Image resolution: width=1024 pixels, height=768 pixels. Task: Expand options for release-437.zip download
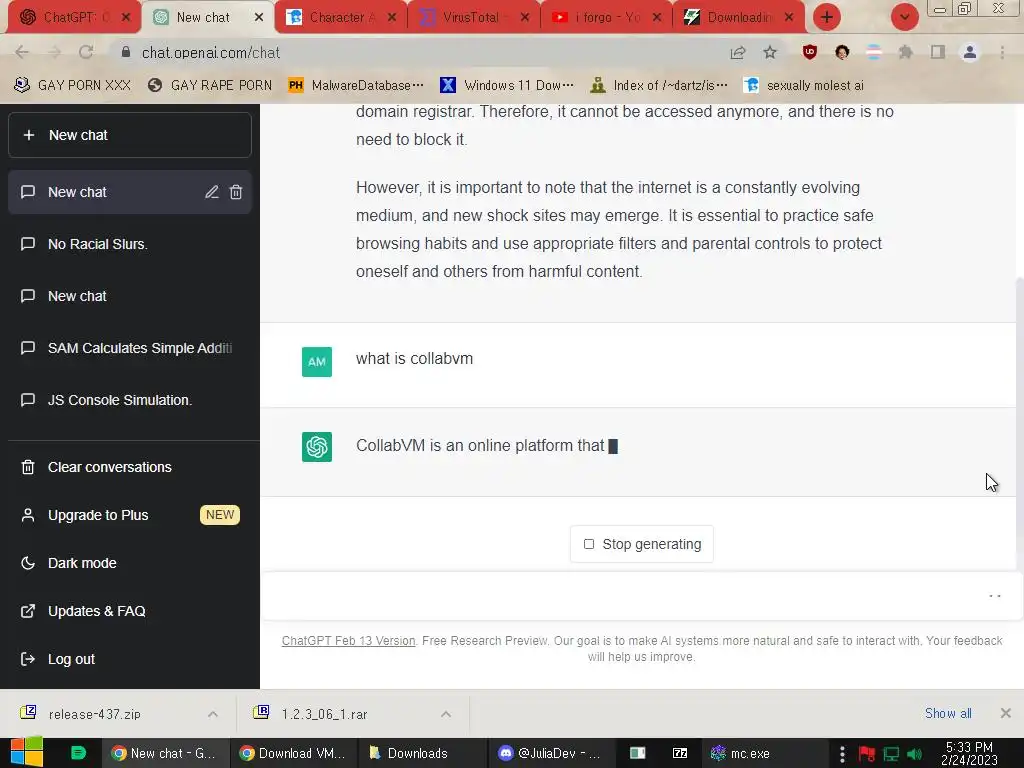pos(213,714)
